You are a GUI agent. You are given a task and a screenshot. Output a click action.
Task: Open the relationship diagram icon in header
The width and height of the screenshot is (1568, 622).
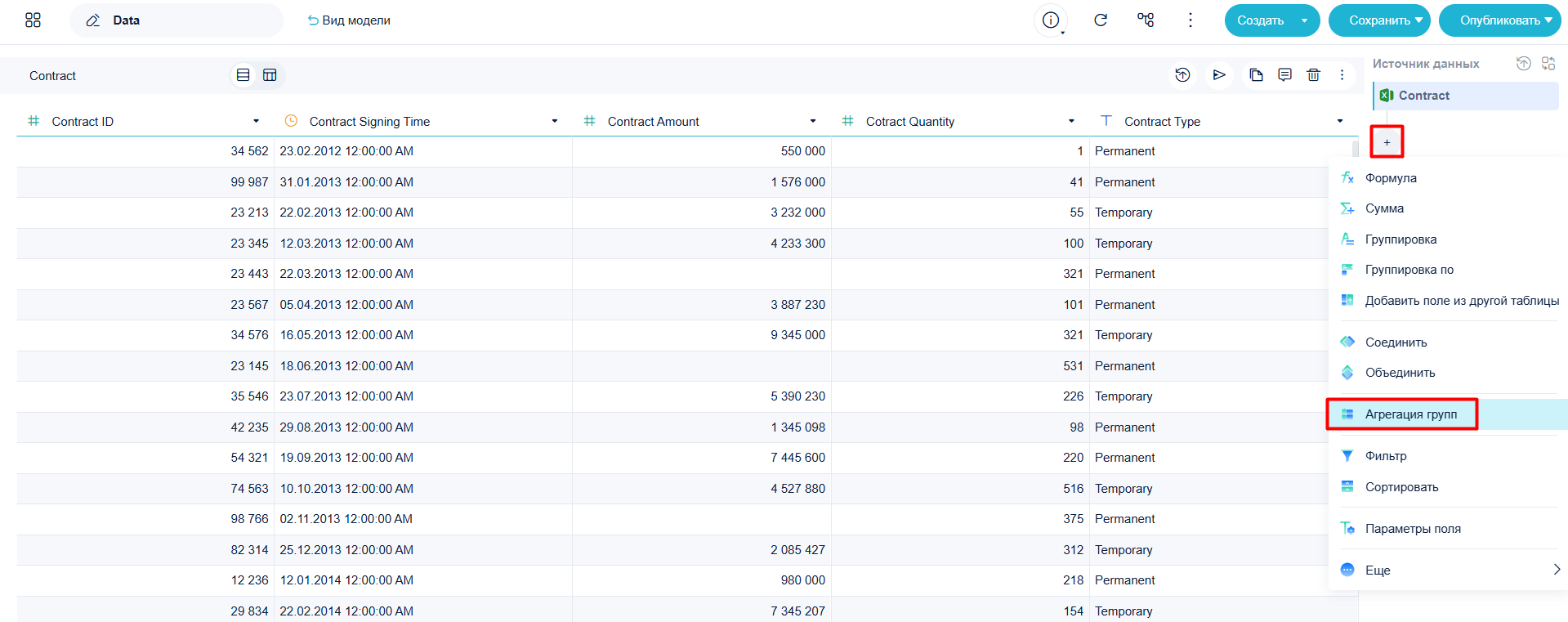(1146, 20)
